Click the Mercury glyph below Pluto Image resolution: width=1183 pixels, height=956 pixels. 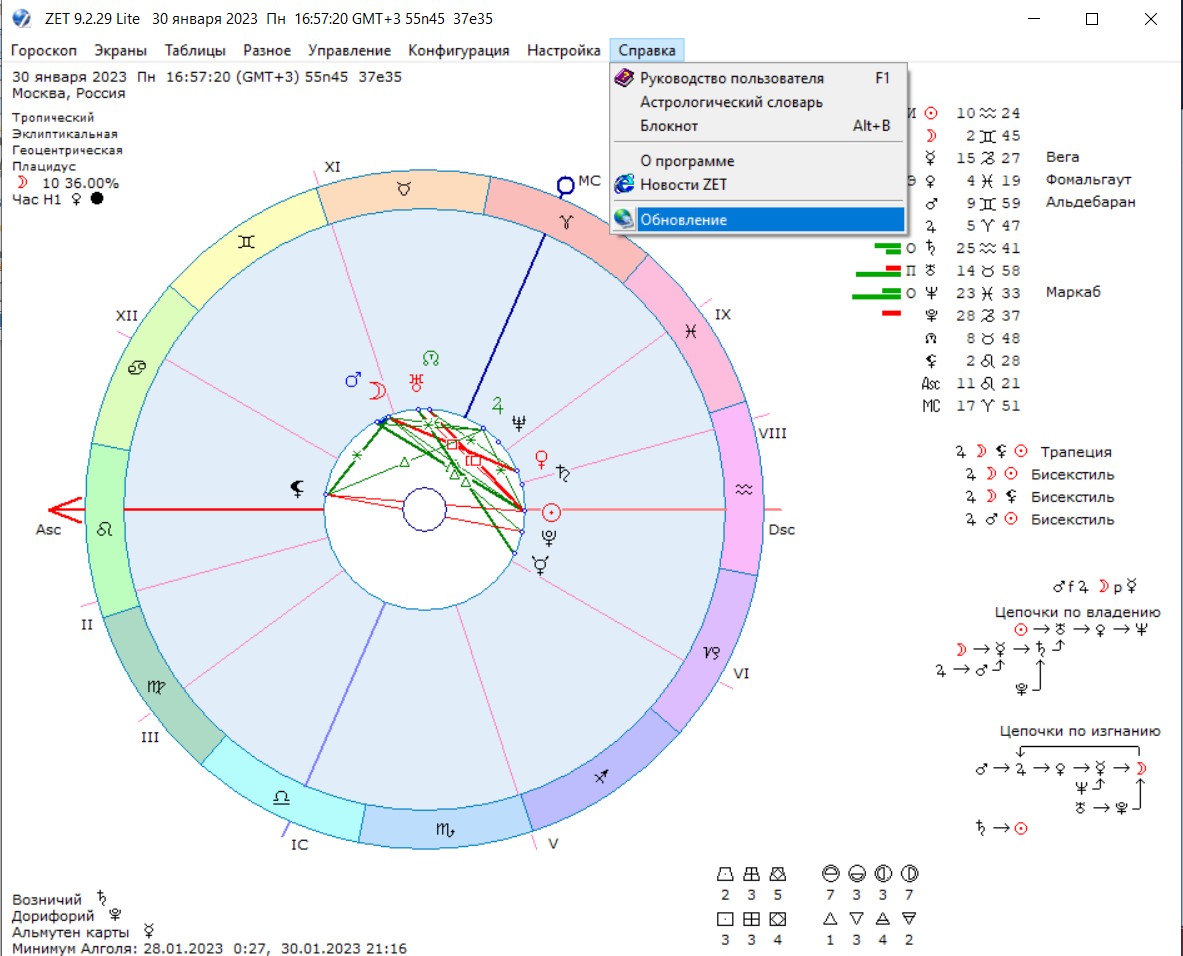pos(541,565)
